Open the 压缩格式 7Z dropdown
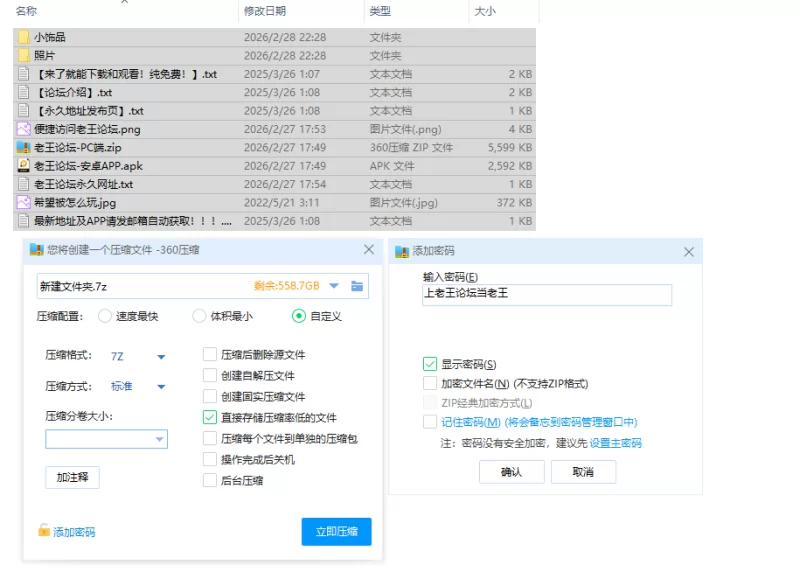The height and width of the screenshot is (579, 800). [x=160, y=356]
